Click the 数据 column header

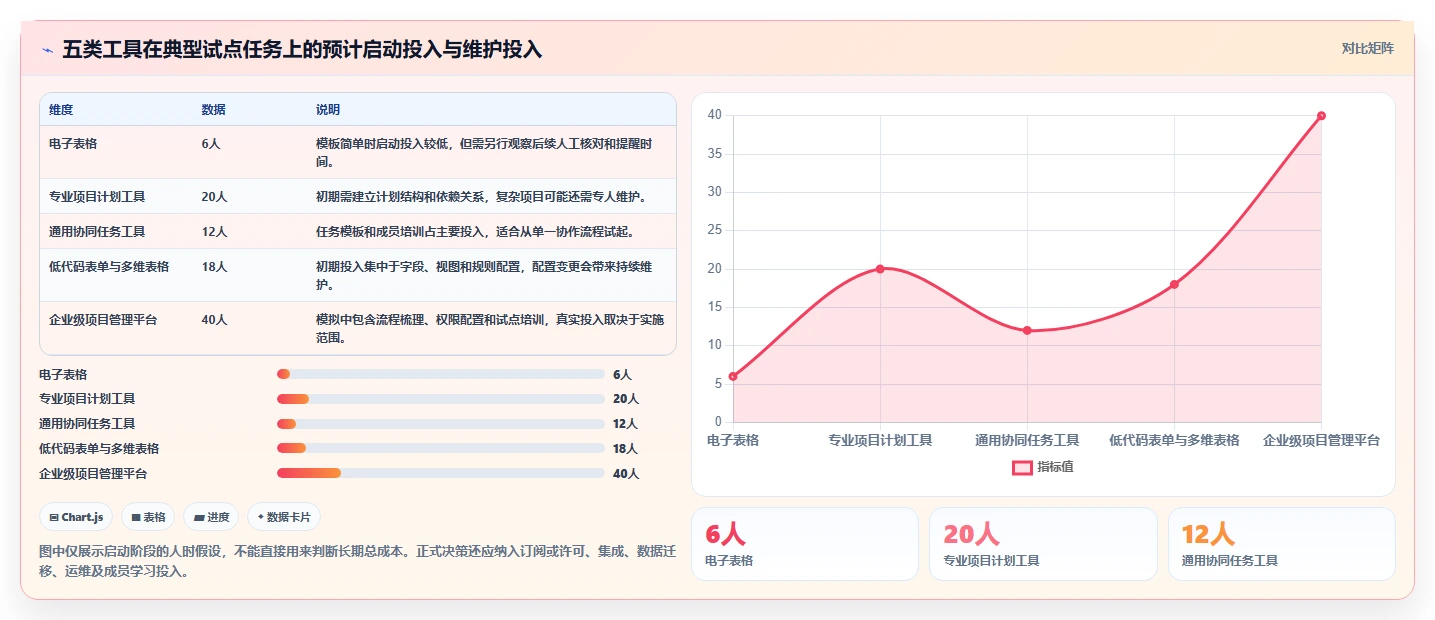213,110
